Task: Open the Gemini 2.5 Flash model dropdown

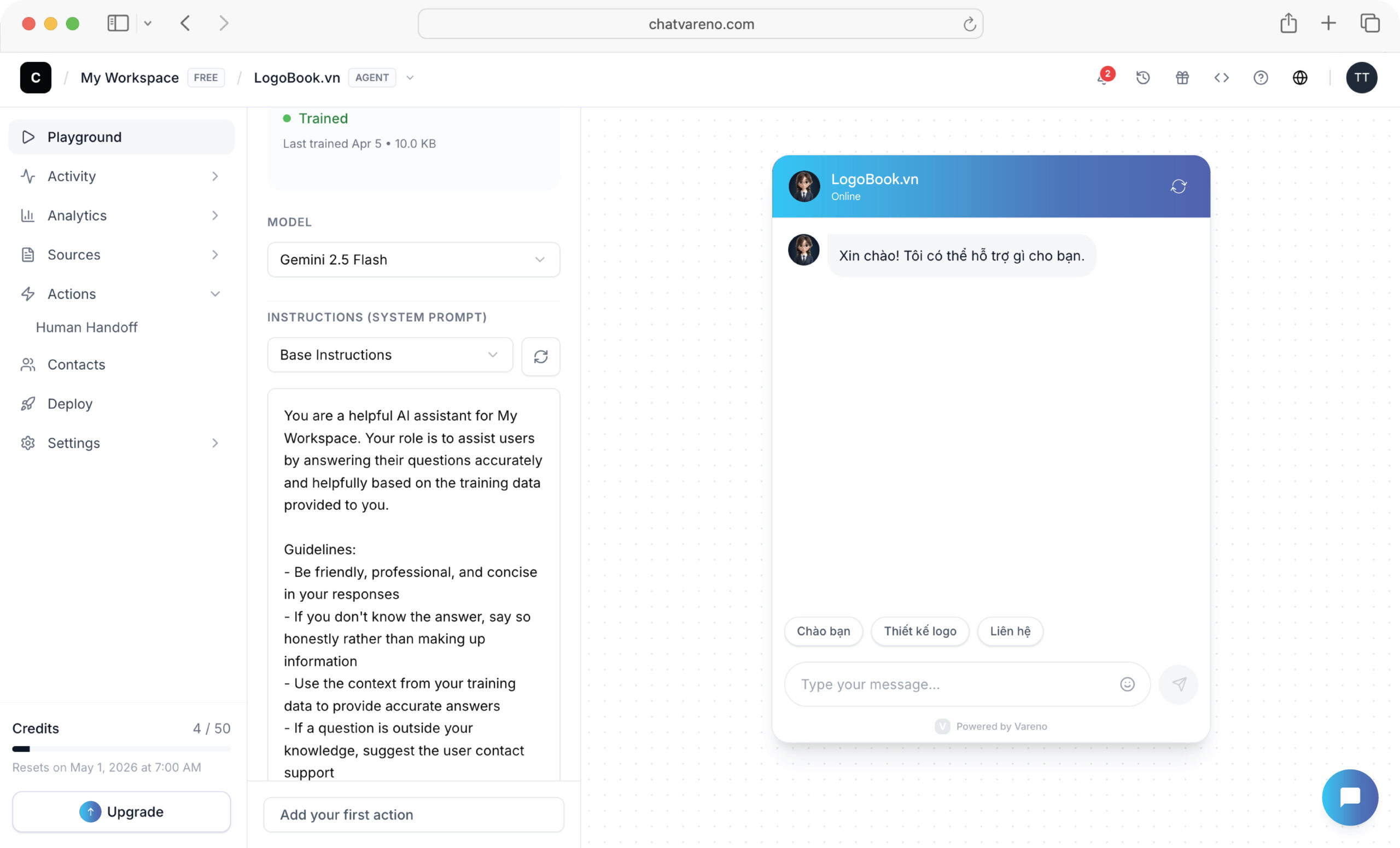Action: point(413,260)
